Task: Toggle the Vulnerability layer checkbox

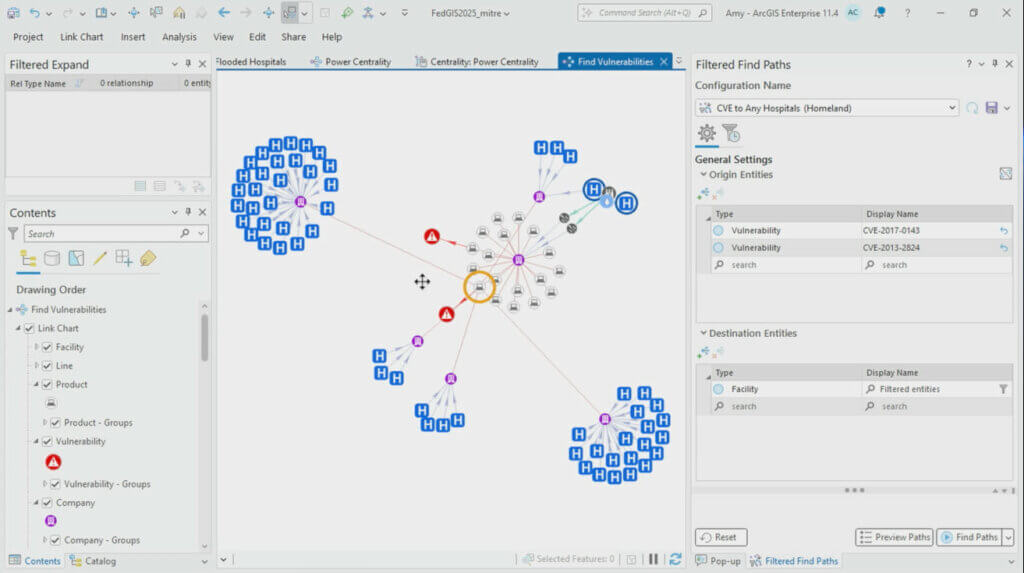Action: click(x=47, y=441)
